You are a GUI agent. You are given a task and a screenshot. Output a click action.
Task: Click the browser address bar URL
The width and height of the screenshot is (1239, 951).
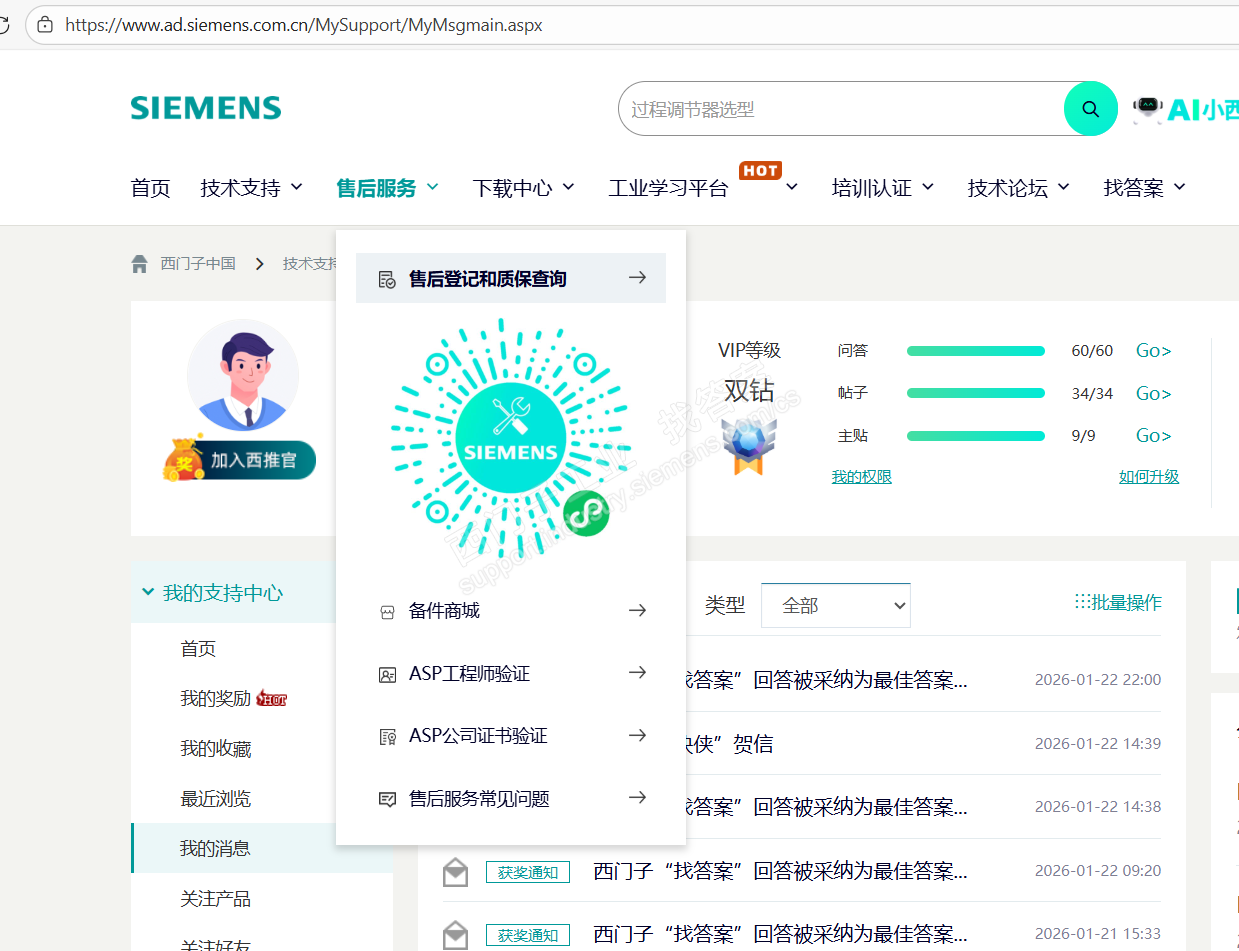tap(304, 25)
